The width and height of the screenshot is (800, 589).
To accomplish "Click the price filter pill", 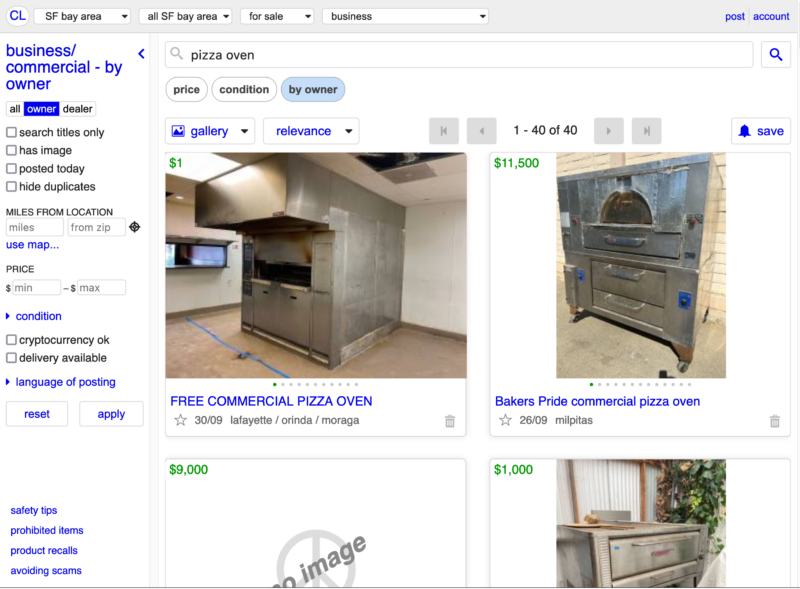I will [x=186, y=90].
